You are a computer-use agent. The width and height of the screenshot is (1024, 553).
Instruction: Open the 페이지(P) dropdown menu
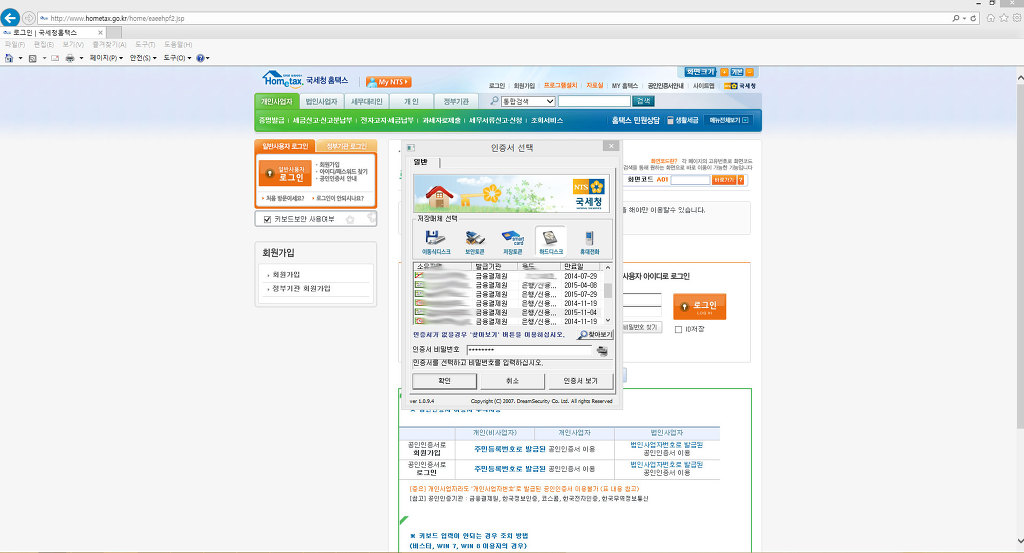tap(106, 58)
